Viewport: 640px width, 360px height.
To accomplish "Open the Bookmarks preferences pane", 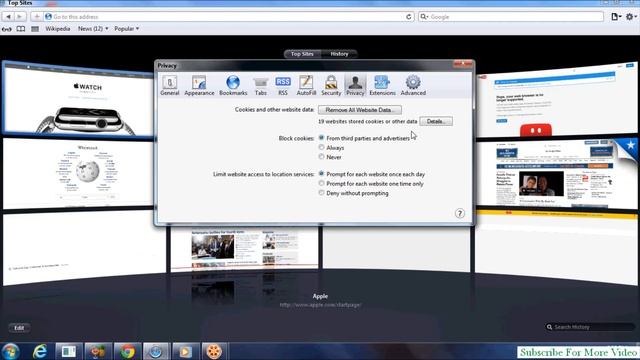I will pos(233,85).
